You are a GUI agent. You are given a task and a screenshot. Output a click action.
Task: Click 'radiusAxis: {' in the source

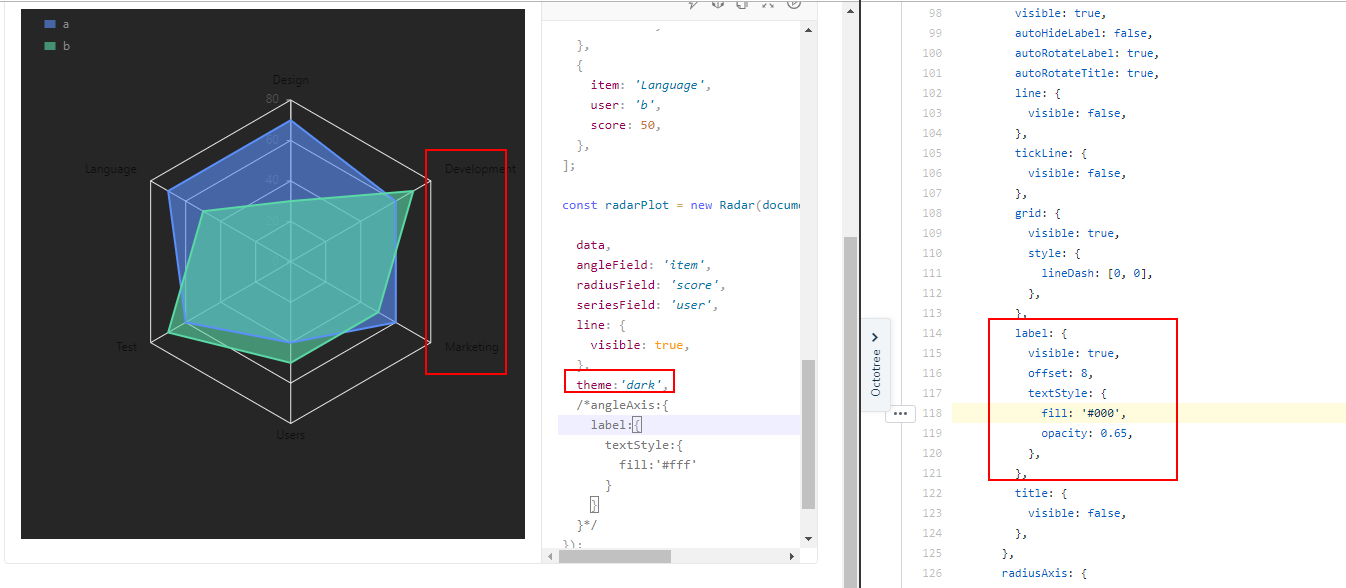(1044, 573)
